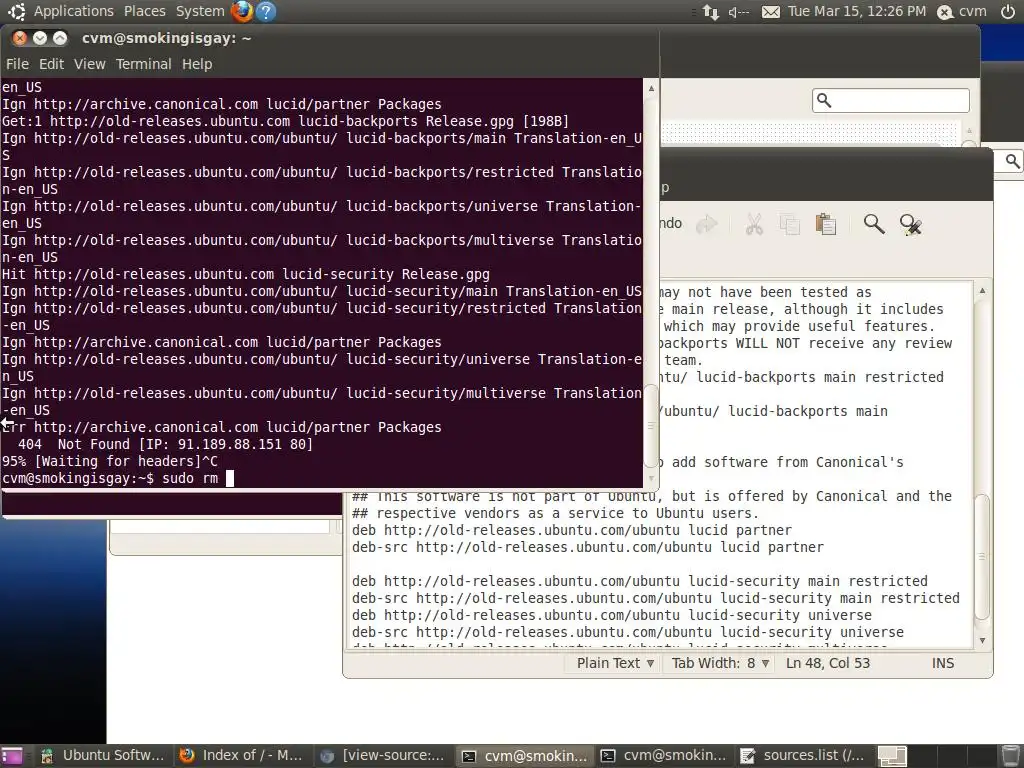The width and height of the screenshot is (1024, 768).
Task: Click the 'sudo rm' command prompt line
Action: click(118, 478)
